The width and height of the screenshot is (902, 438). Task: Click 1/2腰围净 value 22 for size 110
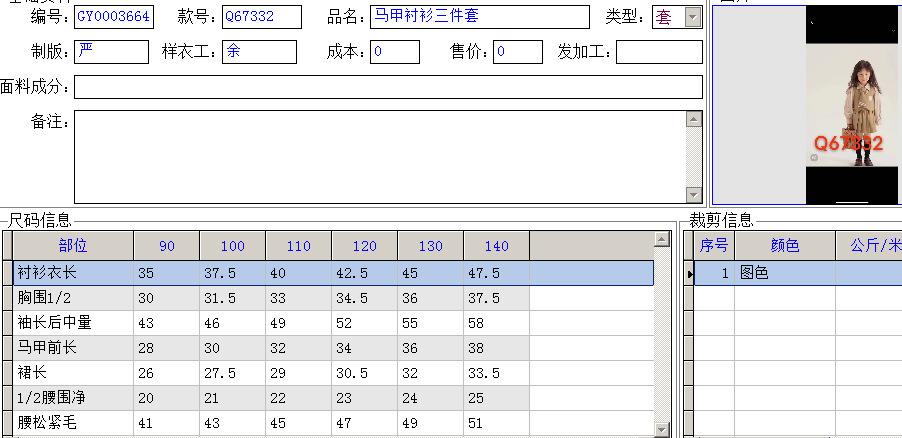click(x=299, y=398)
